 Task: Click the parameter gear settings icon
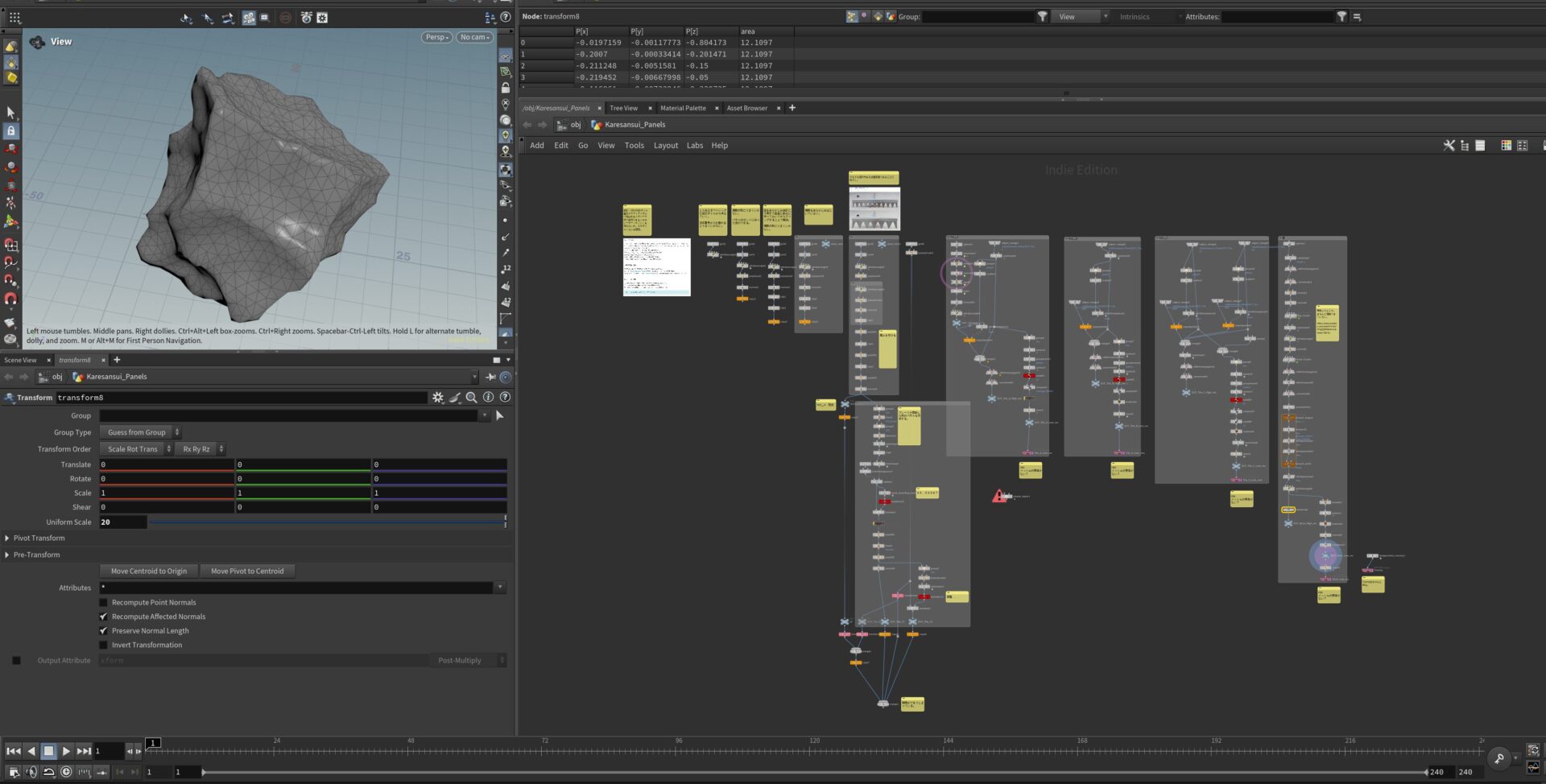coord(438,398)
